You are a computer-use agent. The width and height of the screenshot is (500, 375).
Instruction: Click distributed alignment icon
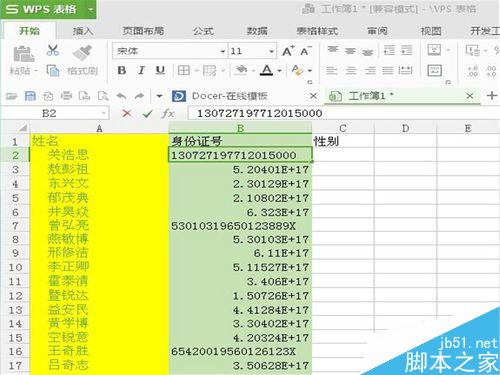[x=406, y=70]
